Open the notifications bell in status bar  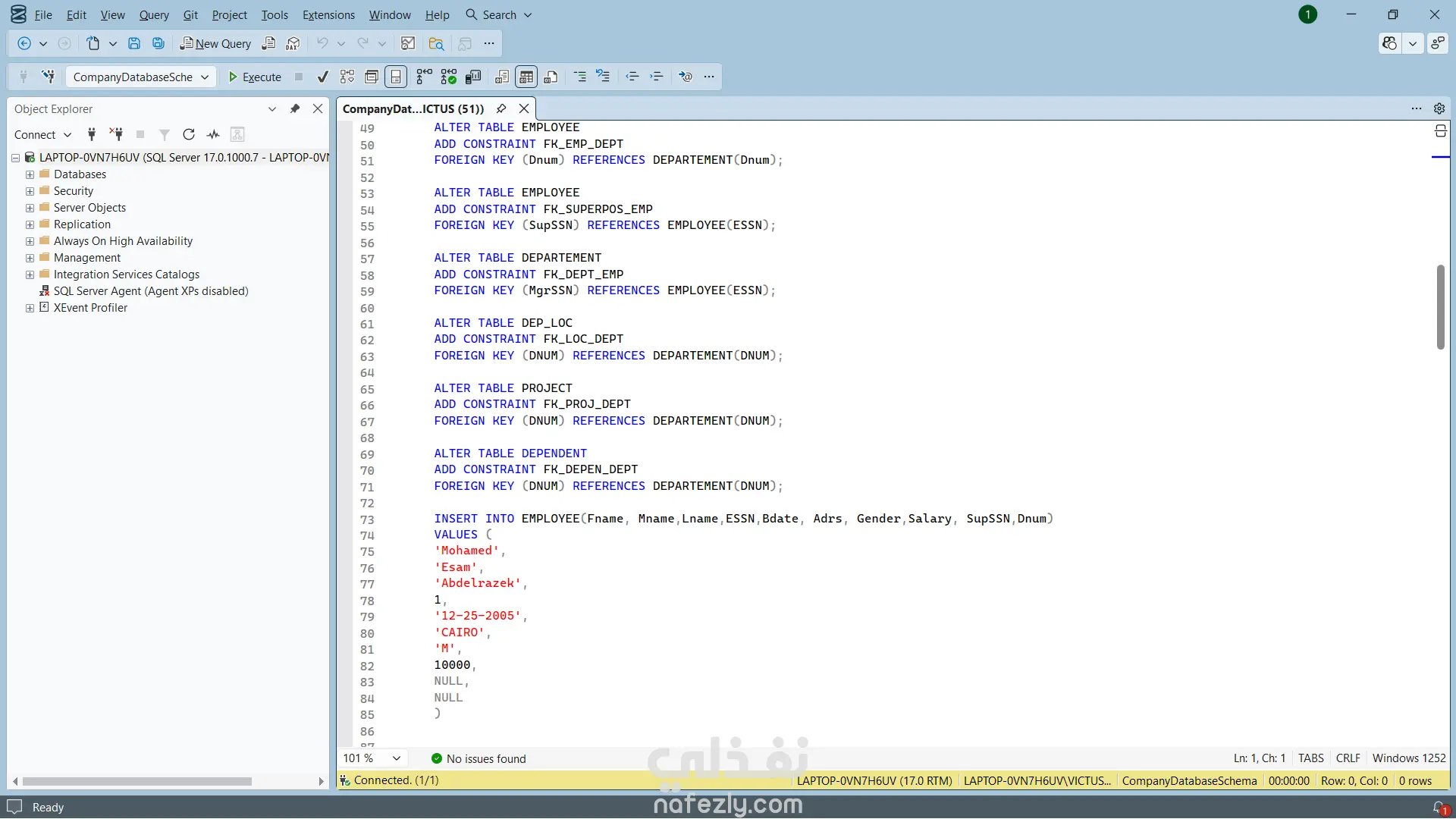(1440, 808)
